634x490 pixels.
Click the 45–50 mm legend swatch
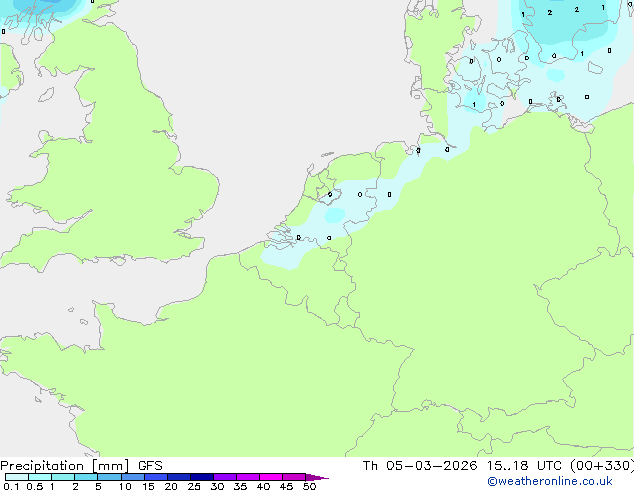pos(294,477)
